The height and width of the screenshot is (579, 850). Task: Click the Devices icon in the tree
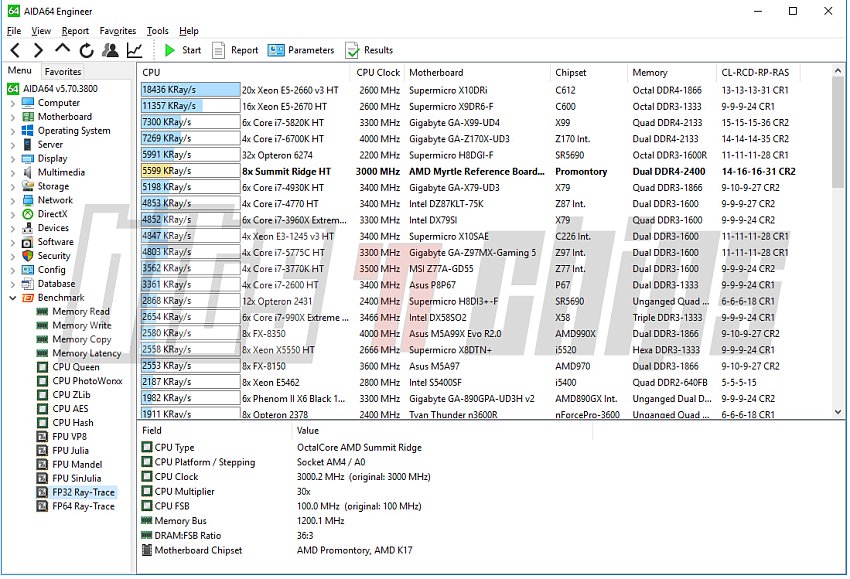(28, 228)
